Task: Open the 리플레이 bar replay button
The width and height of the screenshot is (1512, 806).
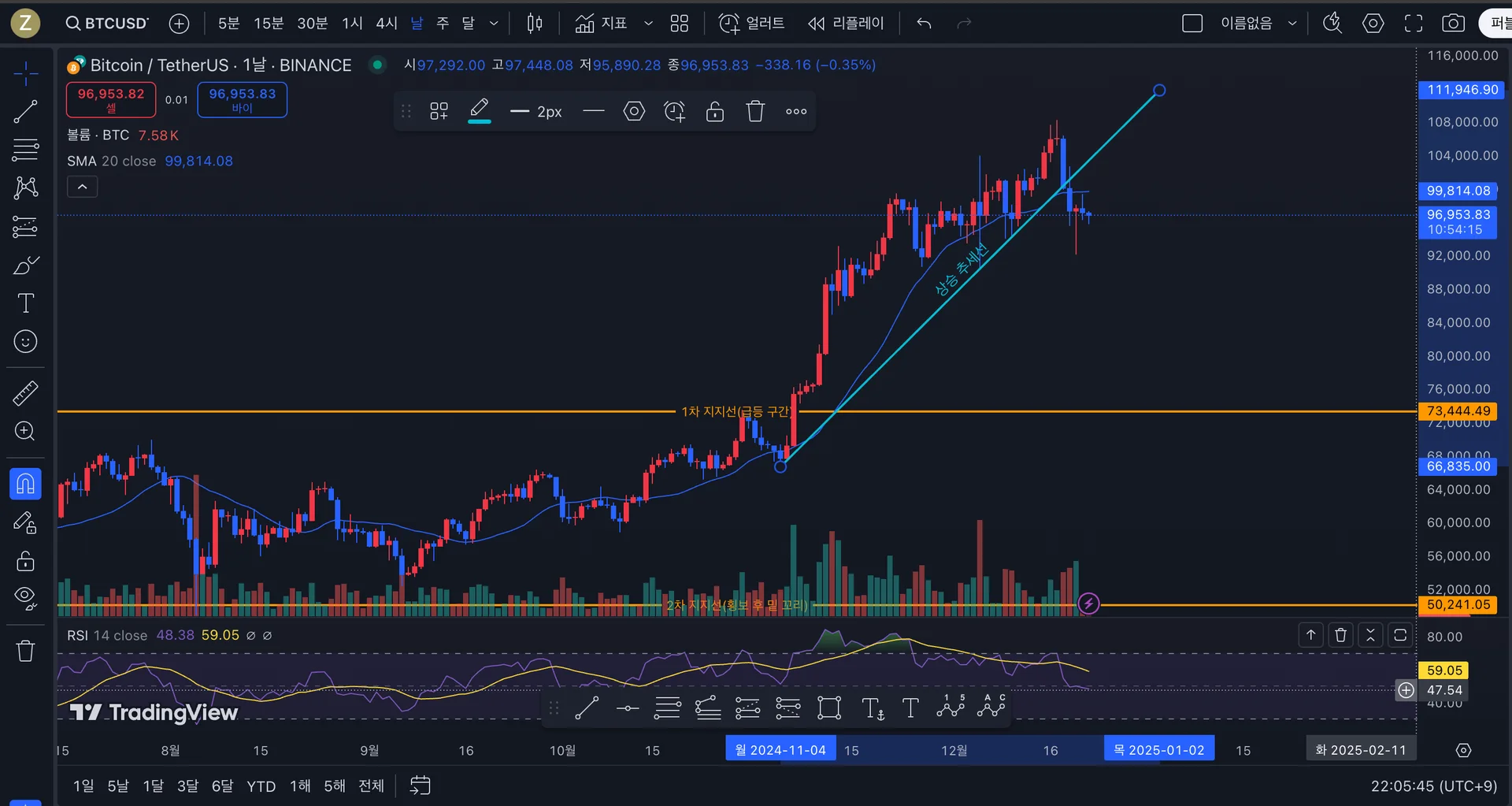Action: click(846, 24)
